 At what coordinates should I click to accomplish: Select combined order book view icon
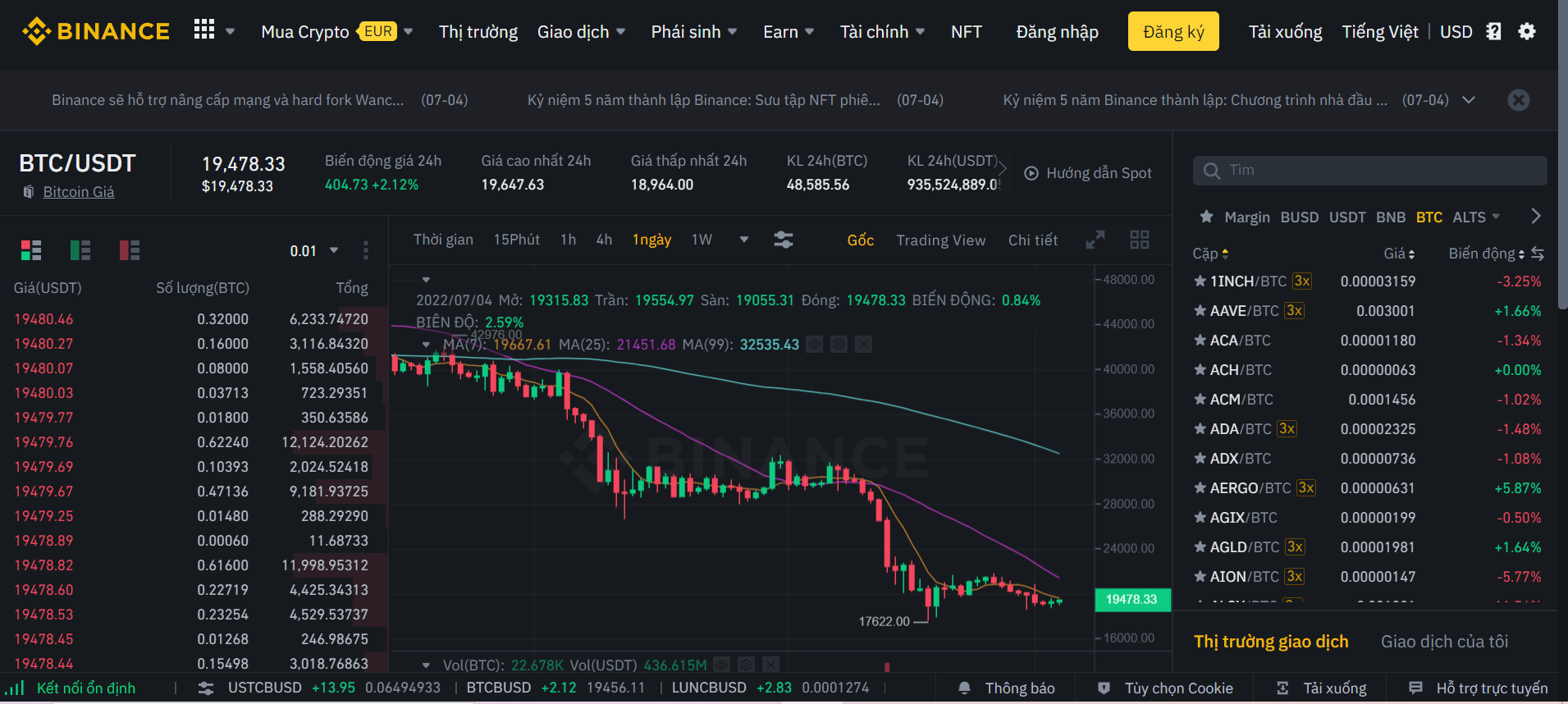[x=31, y=250]
